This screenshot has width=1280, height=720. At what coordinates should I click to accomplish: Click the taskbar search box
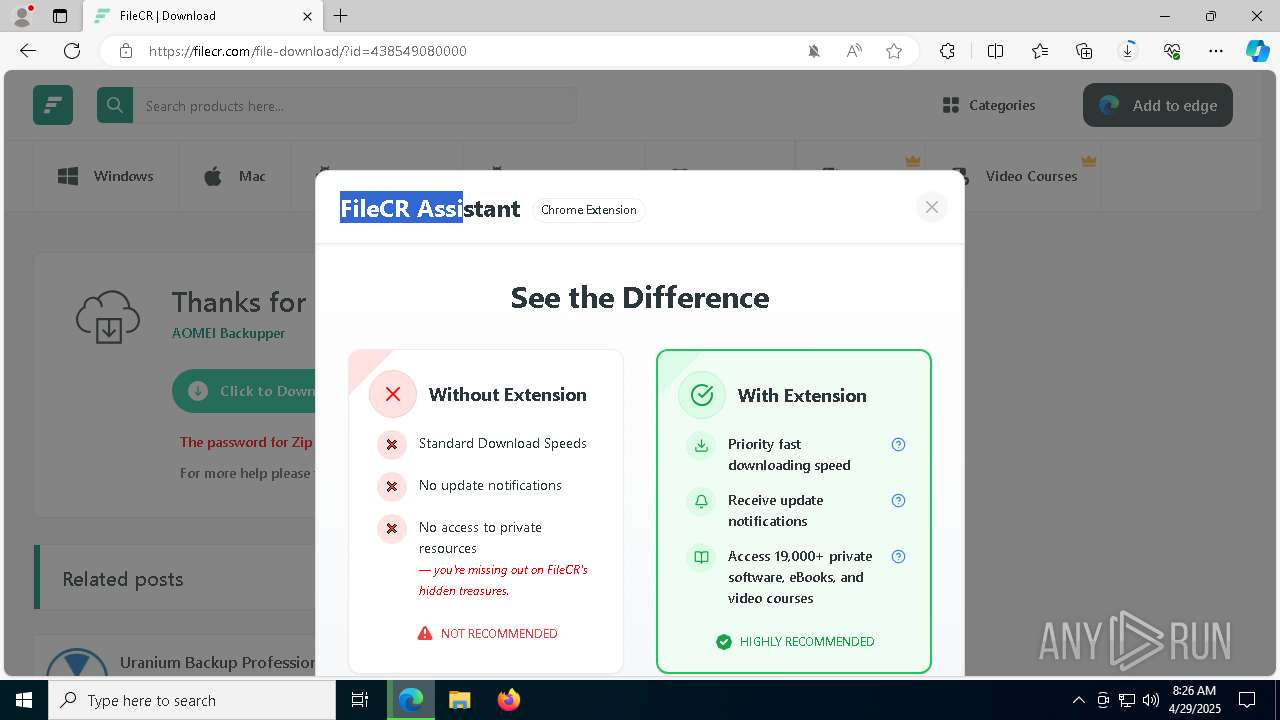[x=192, y=700]
